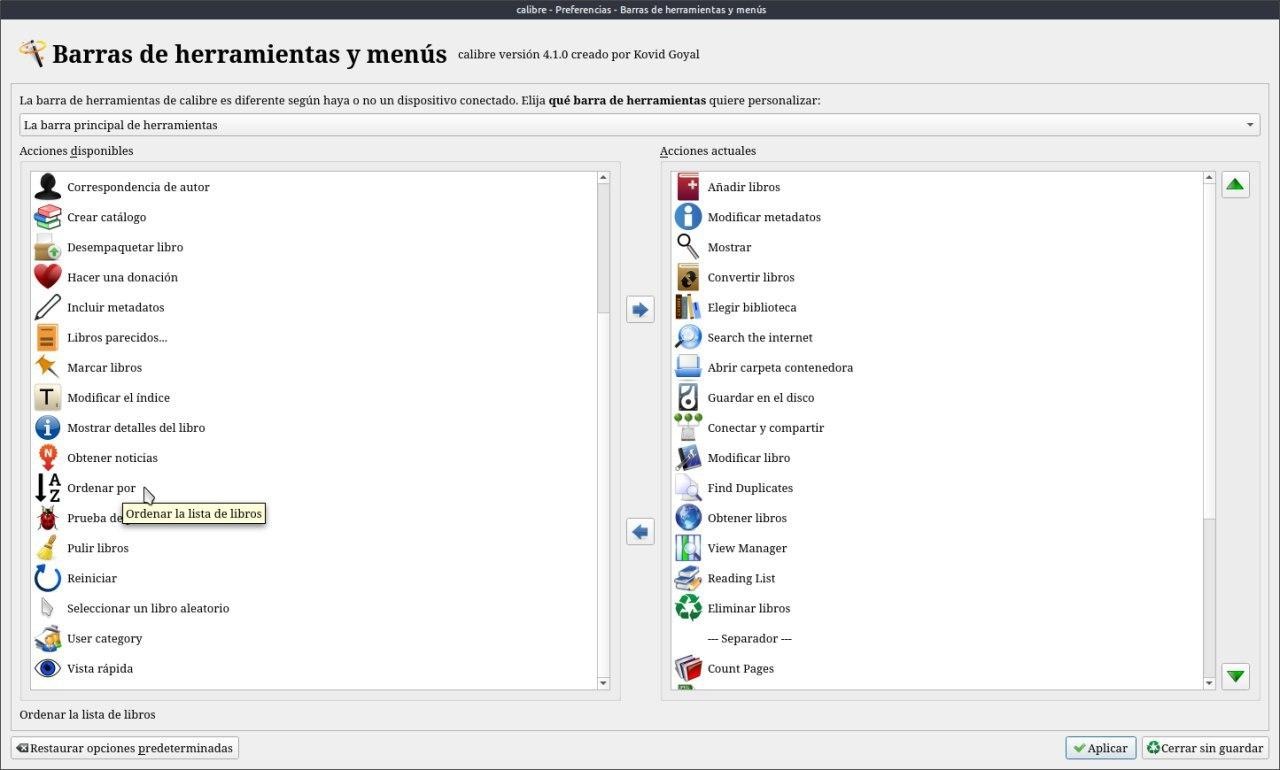Select the Crear catálogo books icon
1280x770 pixels.
(x=47, y=217)
